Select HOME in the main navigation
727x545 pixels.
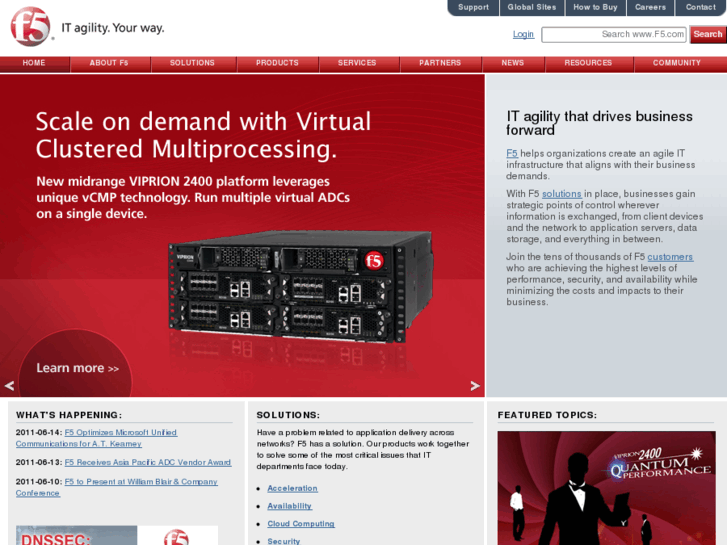click(x=34, y=64)
